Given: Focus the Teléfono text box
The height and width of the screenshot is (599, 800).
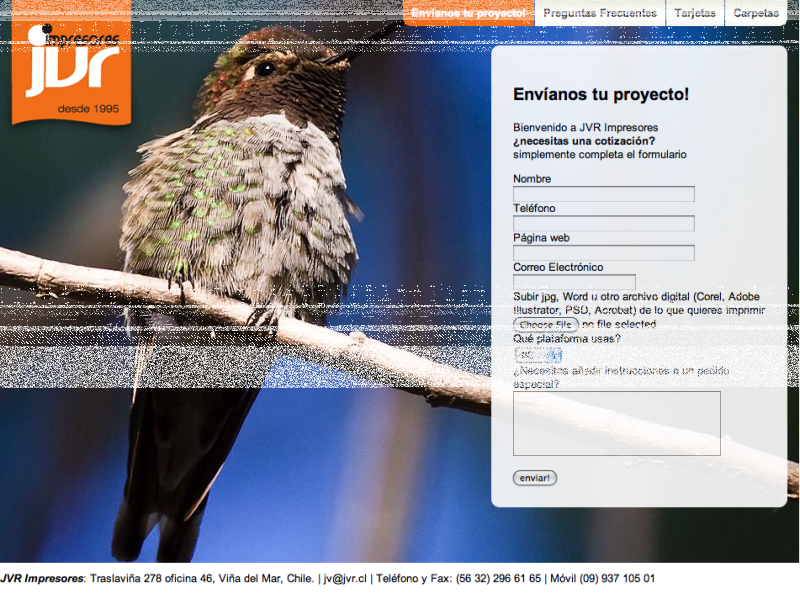Looking at the screenshot, I should click(x=604, y=223).
